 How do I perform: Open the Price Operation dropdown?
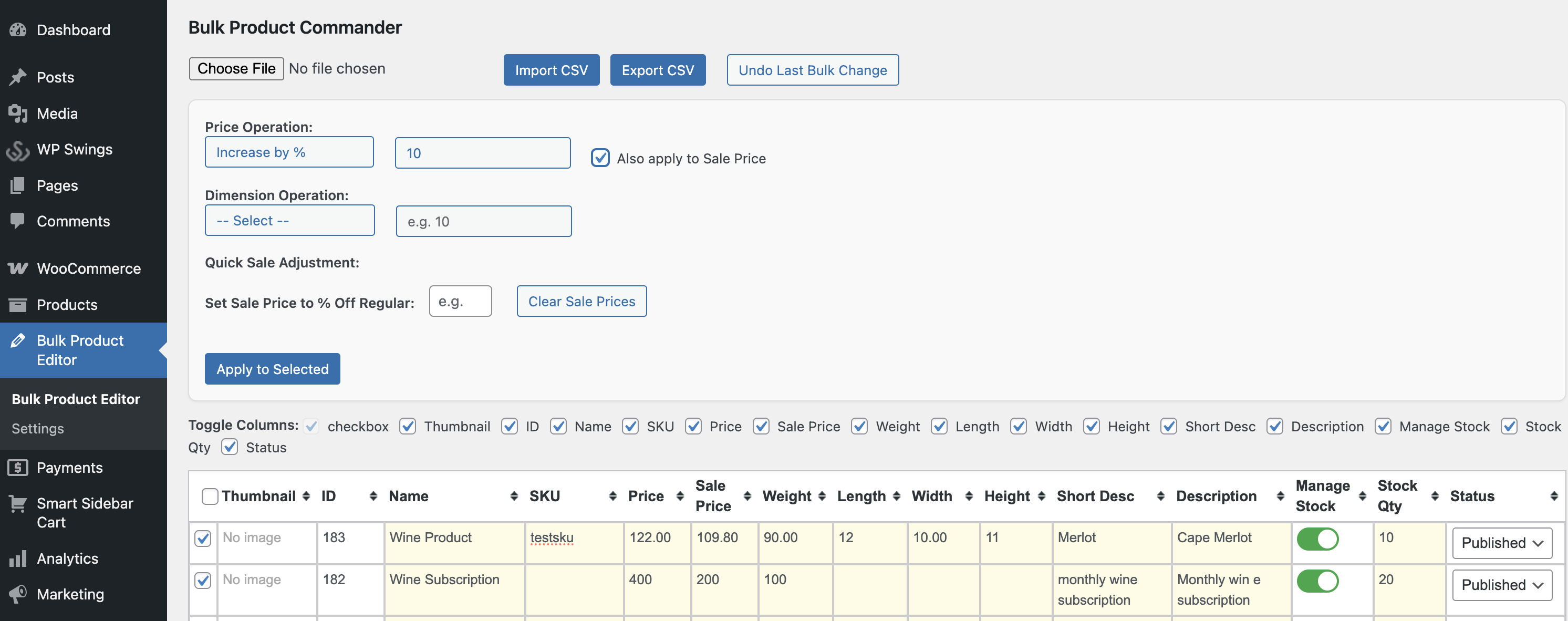[289, 152]
